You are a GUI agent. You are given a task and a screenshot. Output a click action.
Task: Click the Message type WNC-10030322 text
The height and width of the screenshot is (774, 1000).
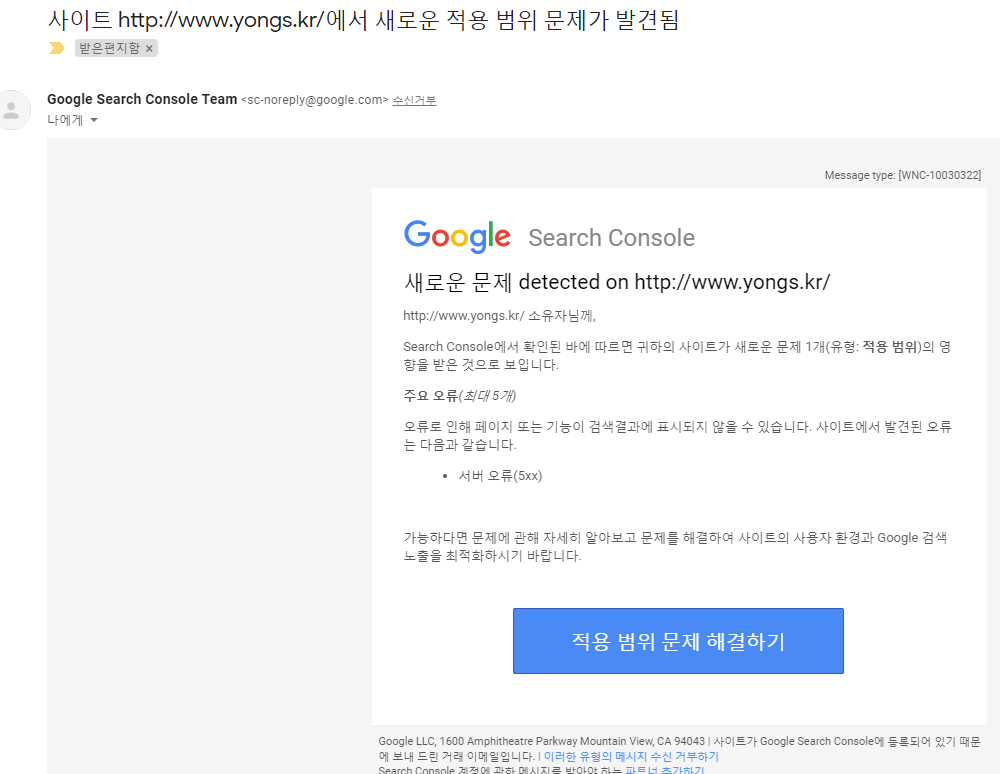(902, 175)
